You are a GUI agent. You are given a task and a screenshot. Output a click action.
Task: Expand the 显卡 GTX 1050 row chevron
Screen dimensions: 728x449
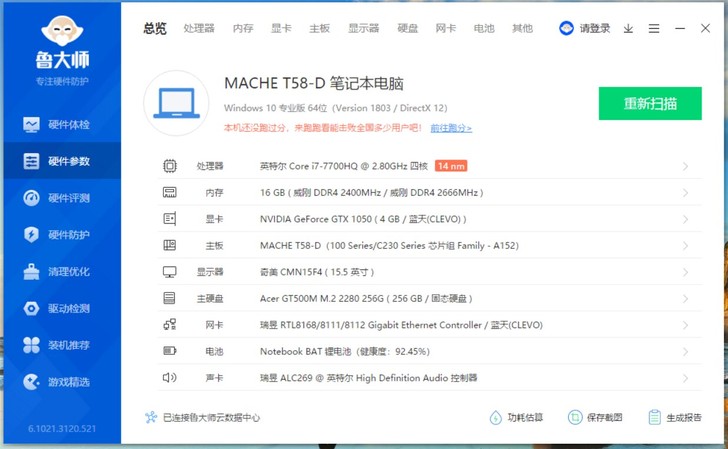[685, 219]
